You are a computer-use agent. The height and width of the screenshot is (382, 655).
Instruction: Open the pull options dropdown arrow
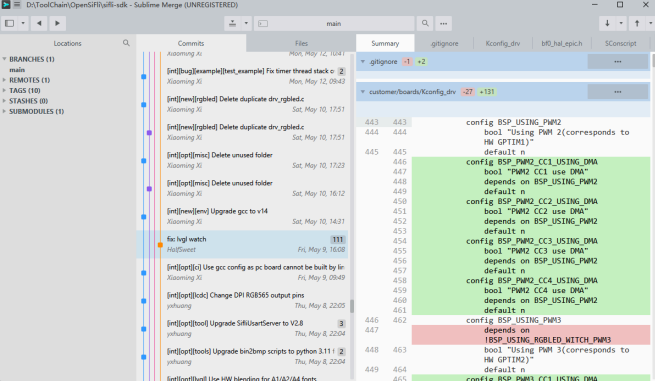point(621,23)
